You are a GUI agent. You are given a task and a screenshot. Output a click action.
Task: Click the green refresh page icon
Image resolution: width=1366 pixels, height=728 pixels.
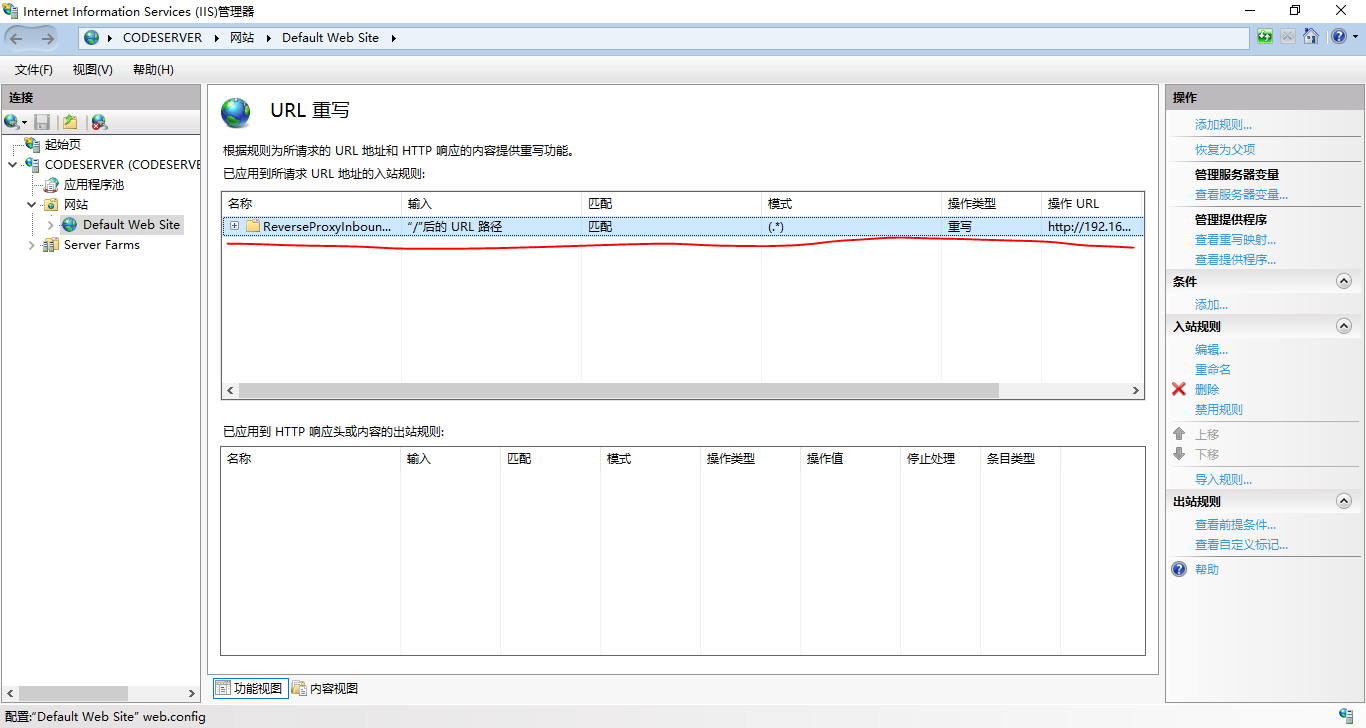1265,37
